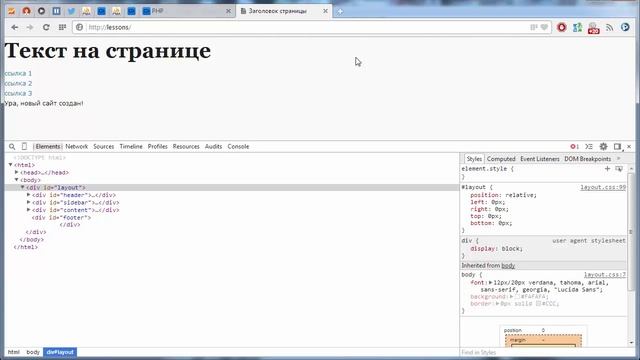This screenshot has height=360, width=640.
Task: Open the Profiles panel tab
Action: click(158, 147)
